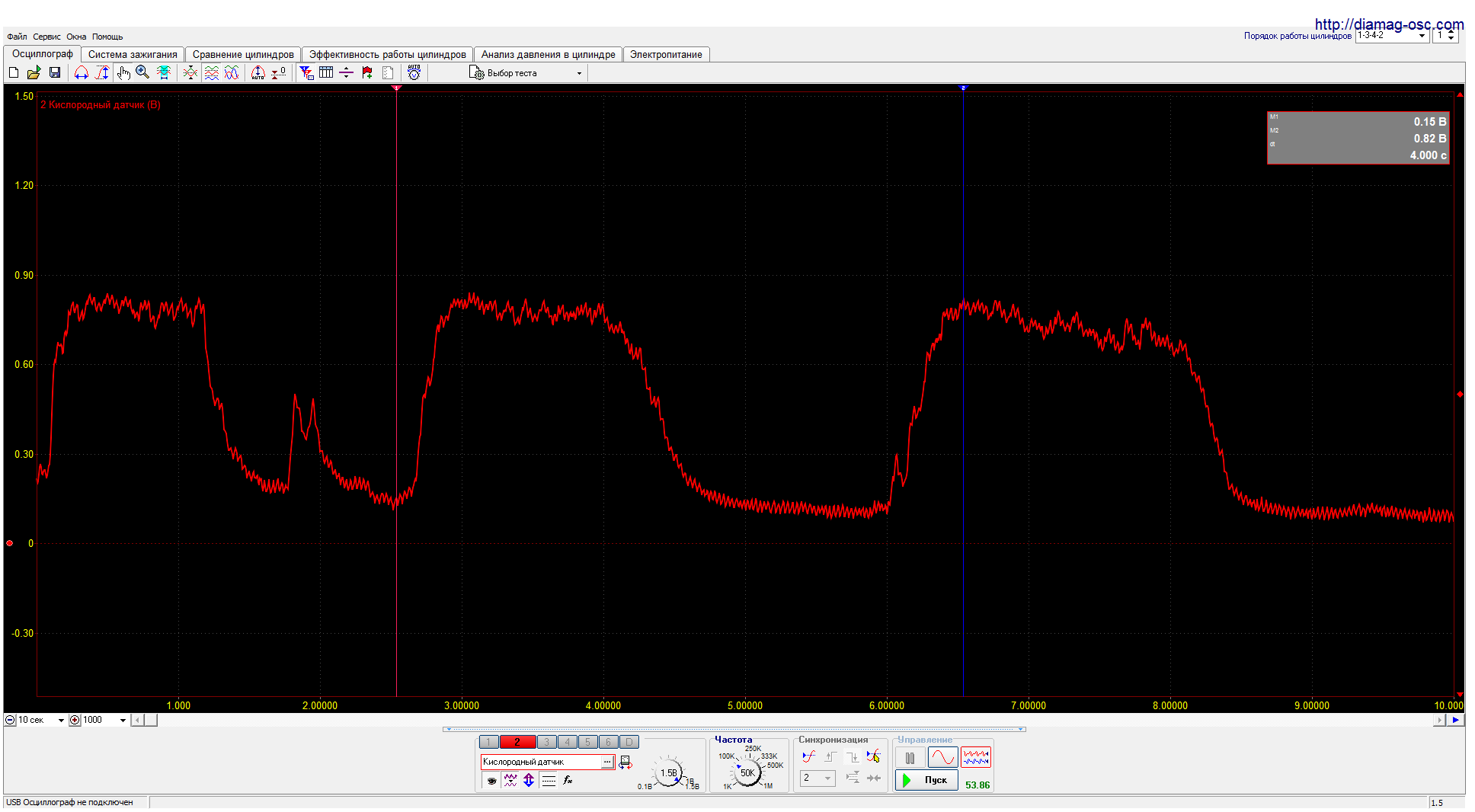The height and width of the screenshot is (812, 1475).
Task: Select single sine waveform mode
Action: click(942, 757)
